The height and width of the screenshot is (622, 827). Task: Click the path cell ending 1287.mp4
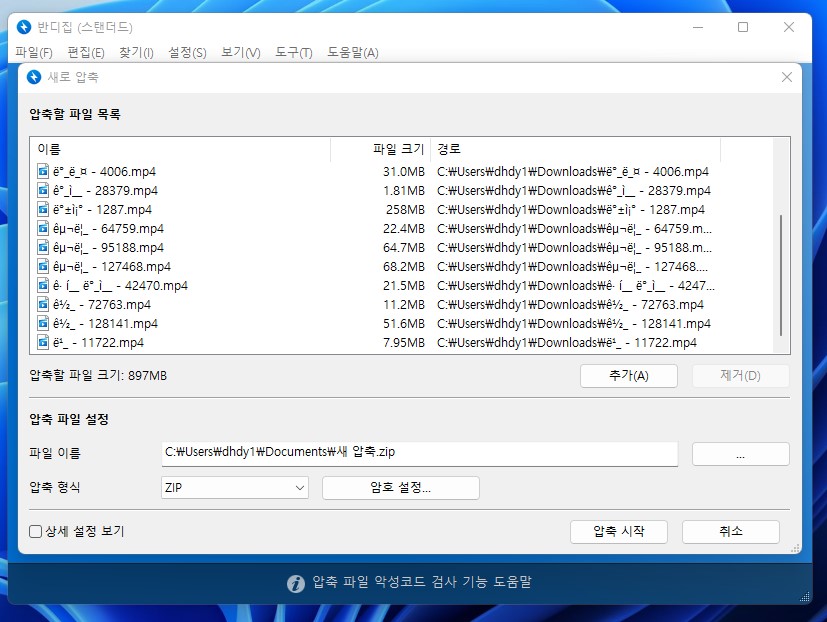click(571, 209)
